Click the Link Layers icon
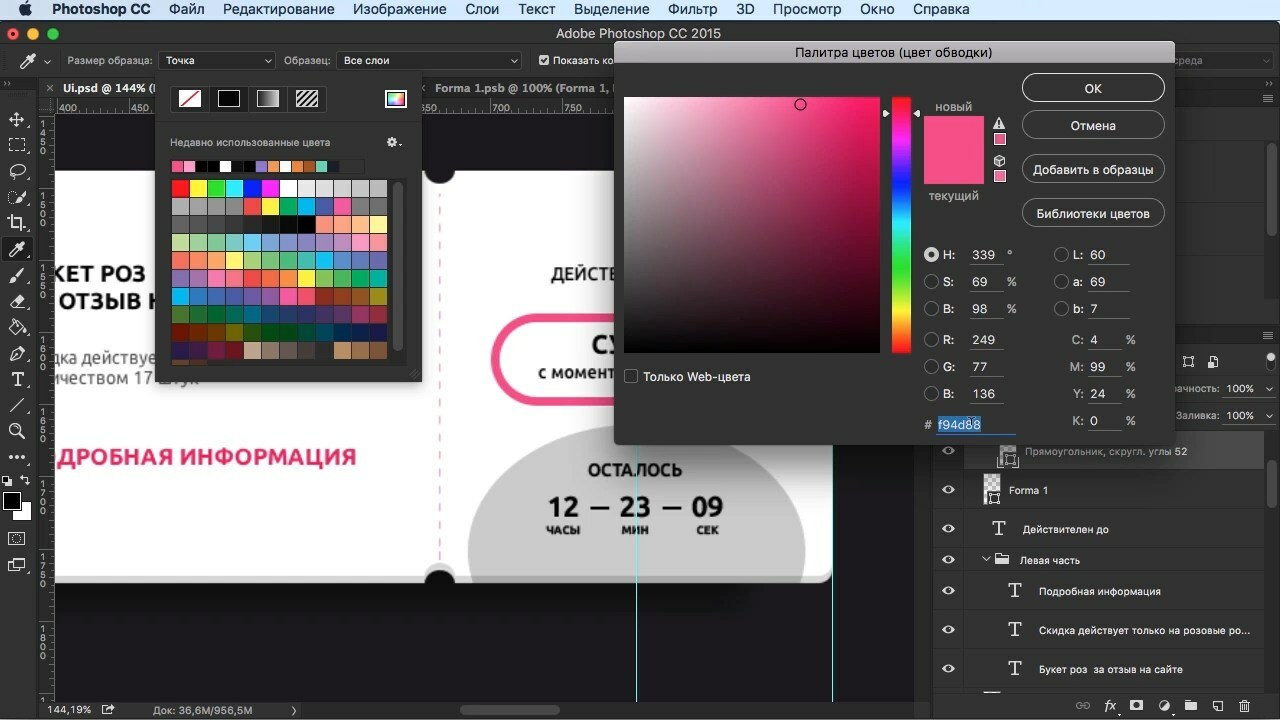 pyautogui.click(x=1083, y=706)
